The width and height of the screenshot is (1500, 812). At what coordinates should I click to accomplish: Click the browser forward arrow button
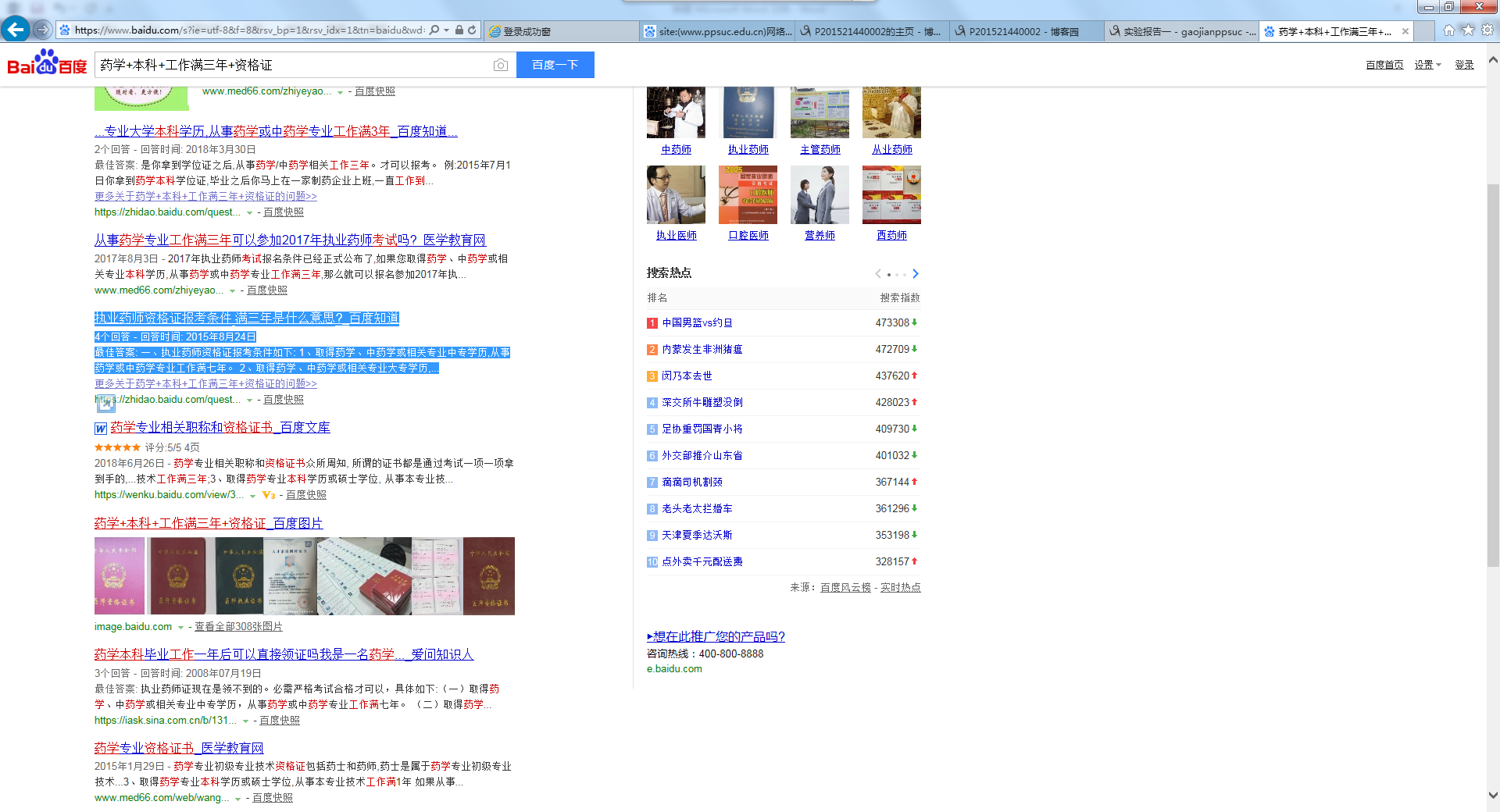pos(43,30)
